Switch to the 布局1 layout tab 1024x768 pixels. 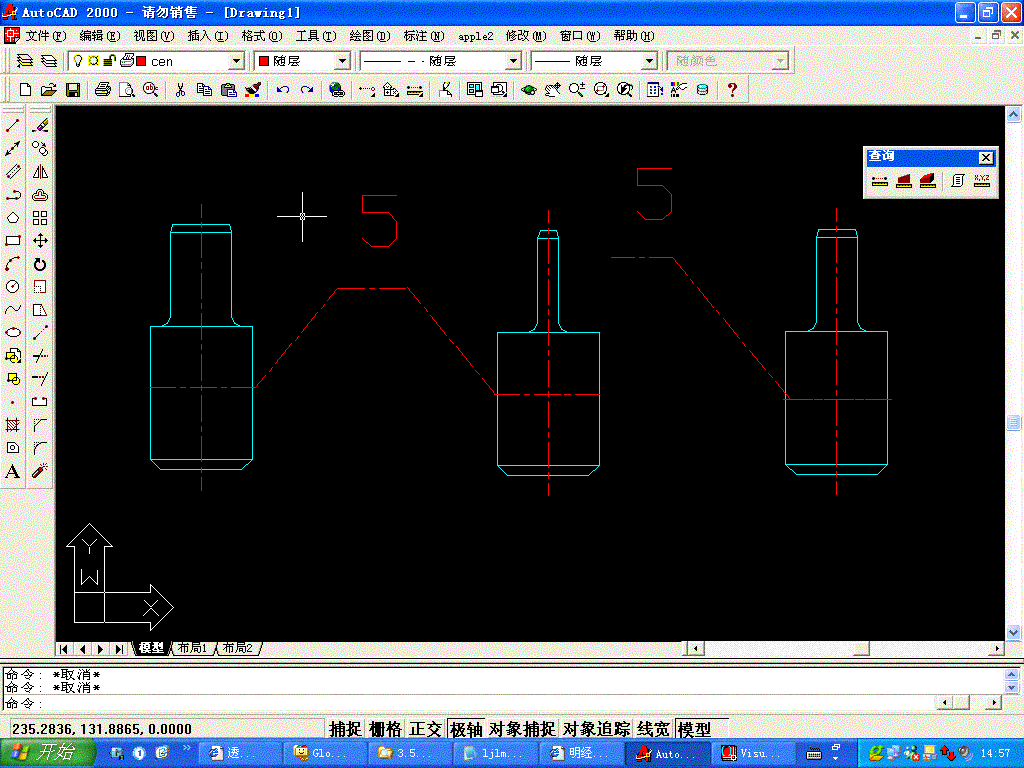(x=192, y=648)
